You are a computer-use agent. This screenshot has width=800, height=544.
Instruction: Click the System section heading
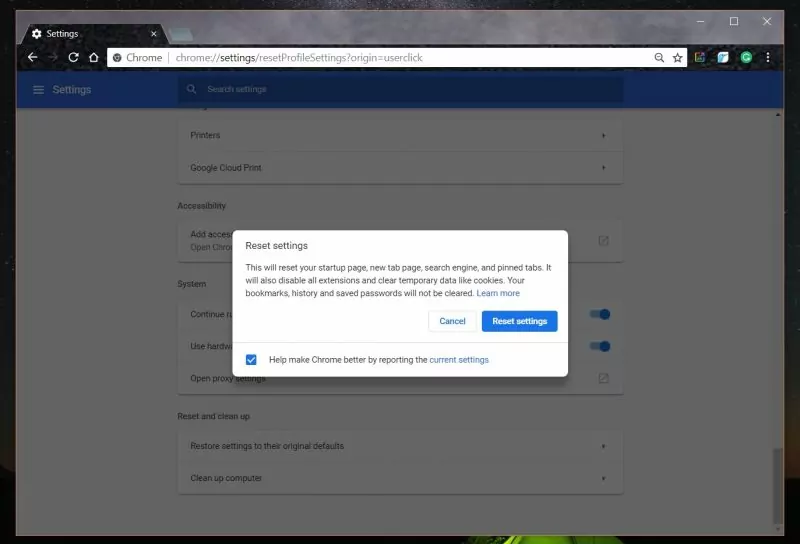click(x=192, y=284)
